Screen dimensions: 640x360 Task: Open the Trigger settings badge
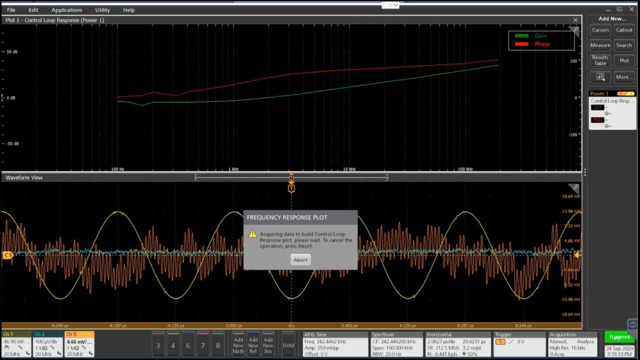[x=519, y=344]
